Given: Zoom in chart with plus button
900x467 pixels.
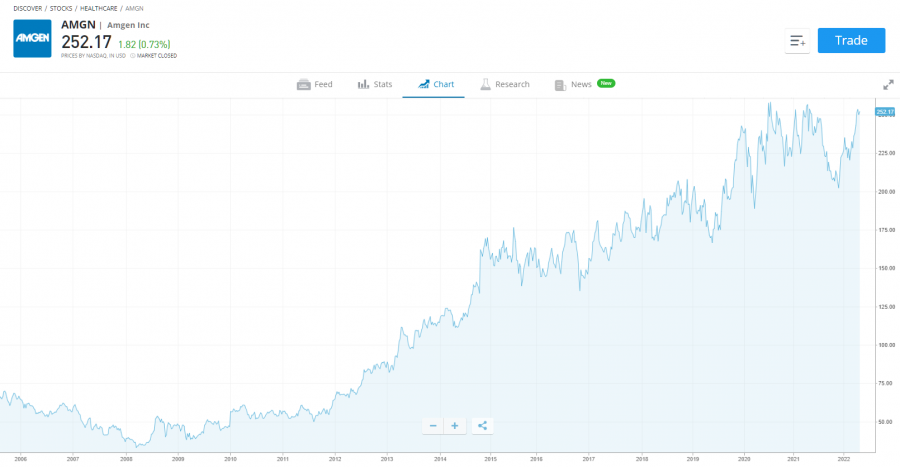Looking at the screenshot, I should click(455, 426).
